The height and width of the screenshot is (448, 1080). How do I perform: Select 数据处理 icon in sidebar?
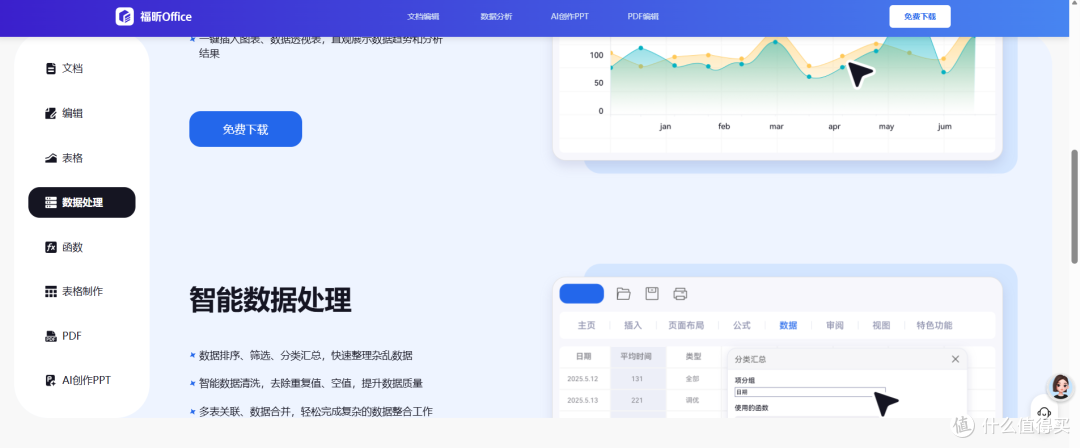pos(50,203)
